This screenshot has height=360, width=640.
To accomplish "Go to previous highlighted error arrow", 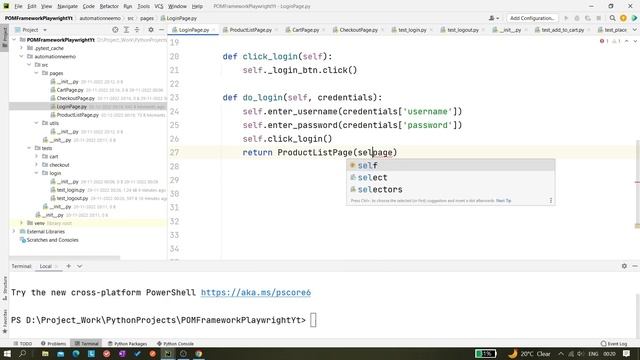I will pyautogui.click(x=627, y=41).
